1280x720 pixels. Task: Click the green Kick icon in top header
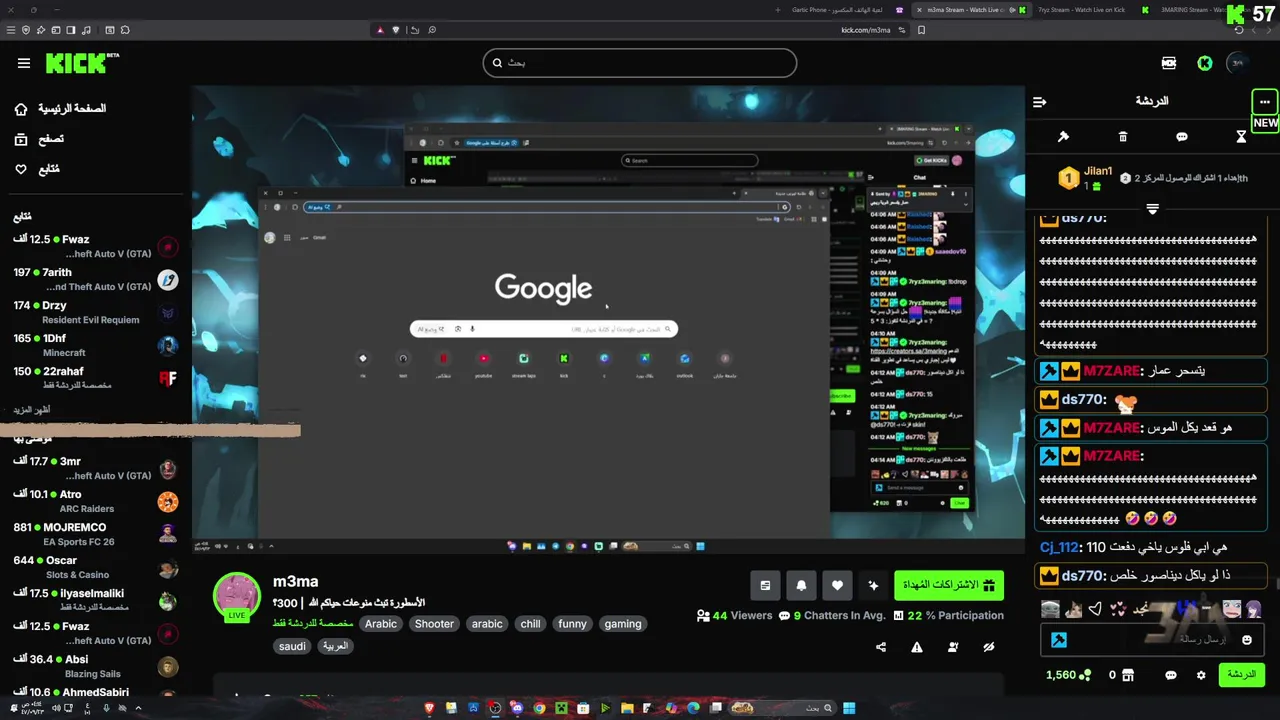click(1205, 63)
